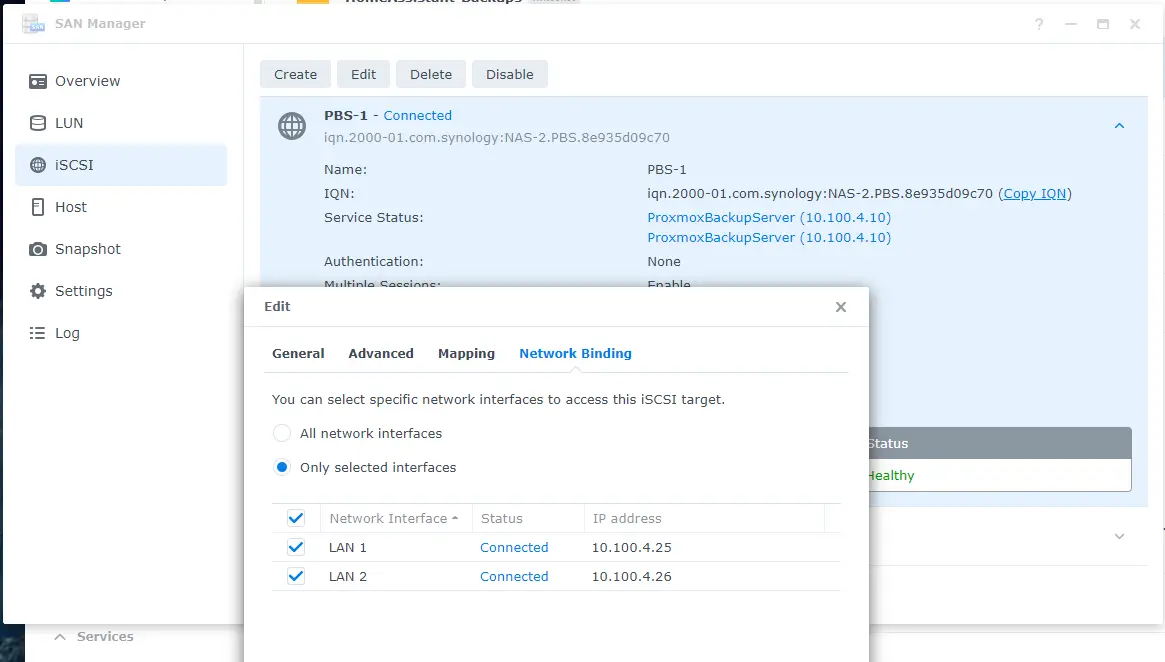Open the Host icon in sidebar

click(x=38, y=207)
